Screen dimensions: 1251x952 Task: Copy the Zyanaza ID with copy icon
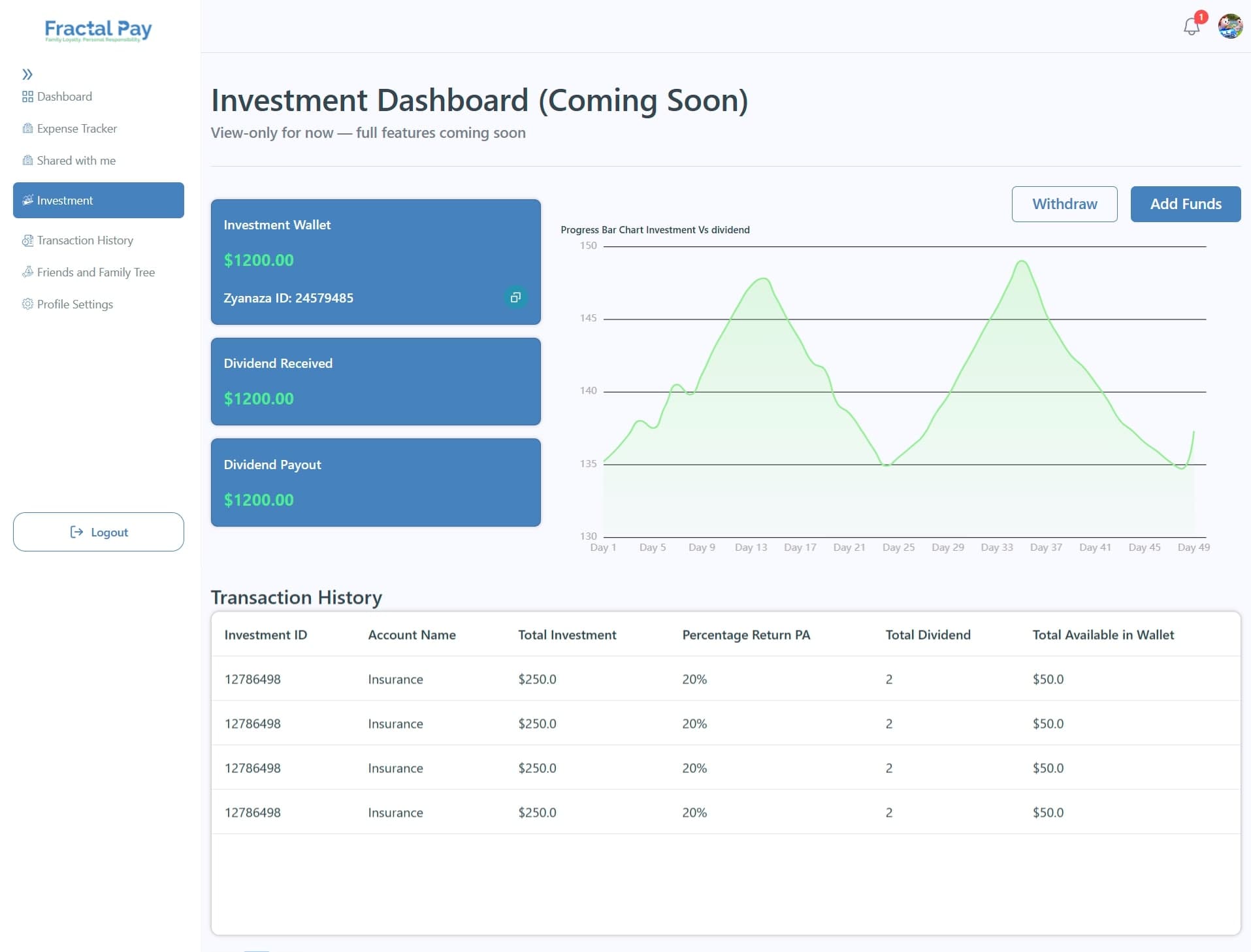pos(515,298)
